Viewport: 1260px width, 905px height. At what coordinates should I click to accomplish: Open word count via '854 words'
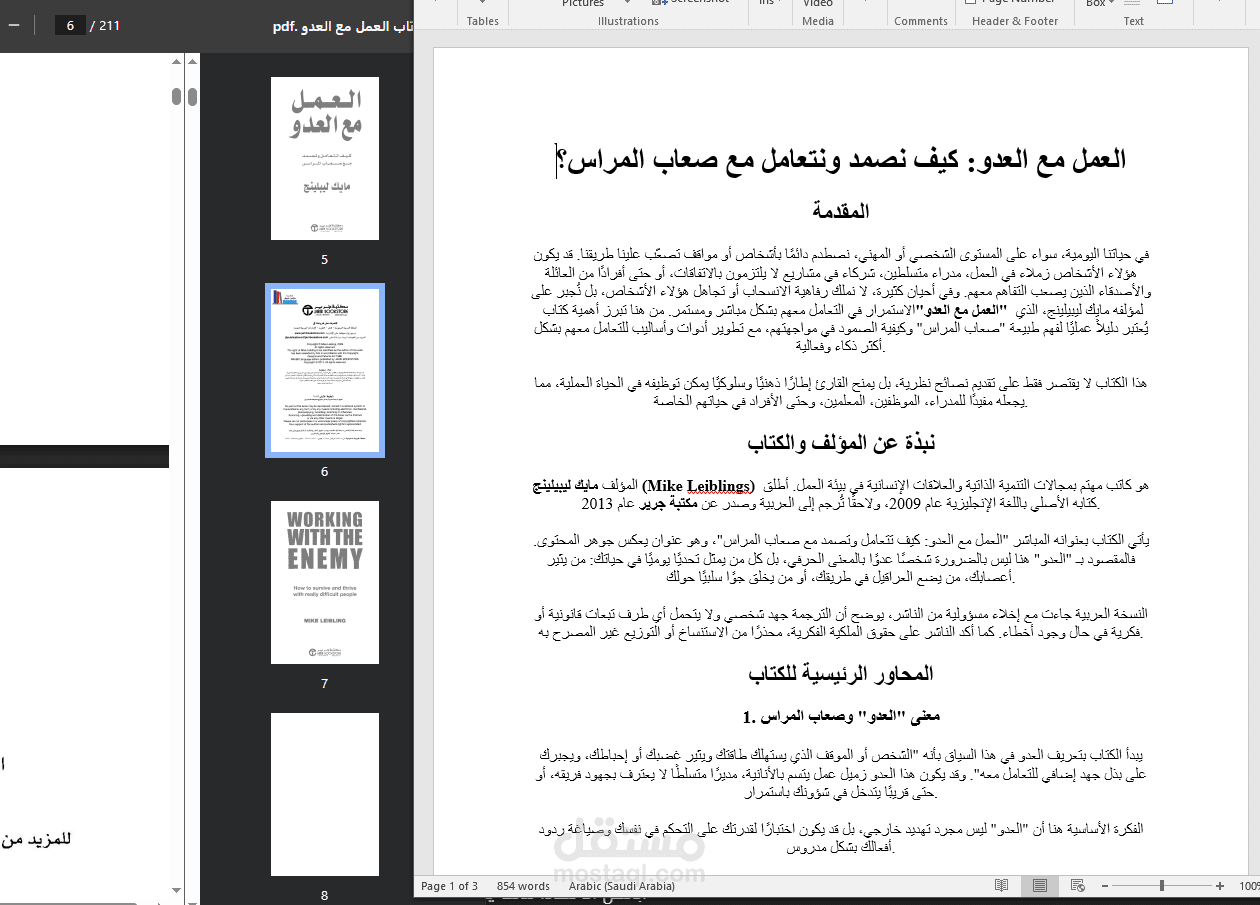click(x=523, y=886)
